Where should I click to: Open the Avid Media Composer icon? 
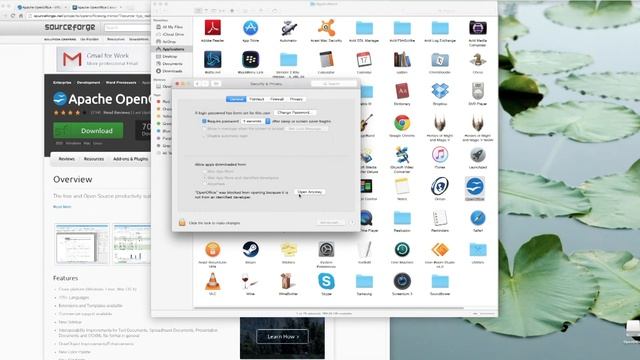tap(478, 28)
